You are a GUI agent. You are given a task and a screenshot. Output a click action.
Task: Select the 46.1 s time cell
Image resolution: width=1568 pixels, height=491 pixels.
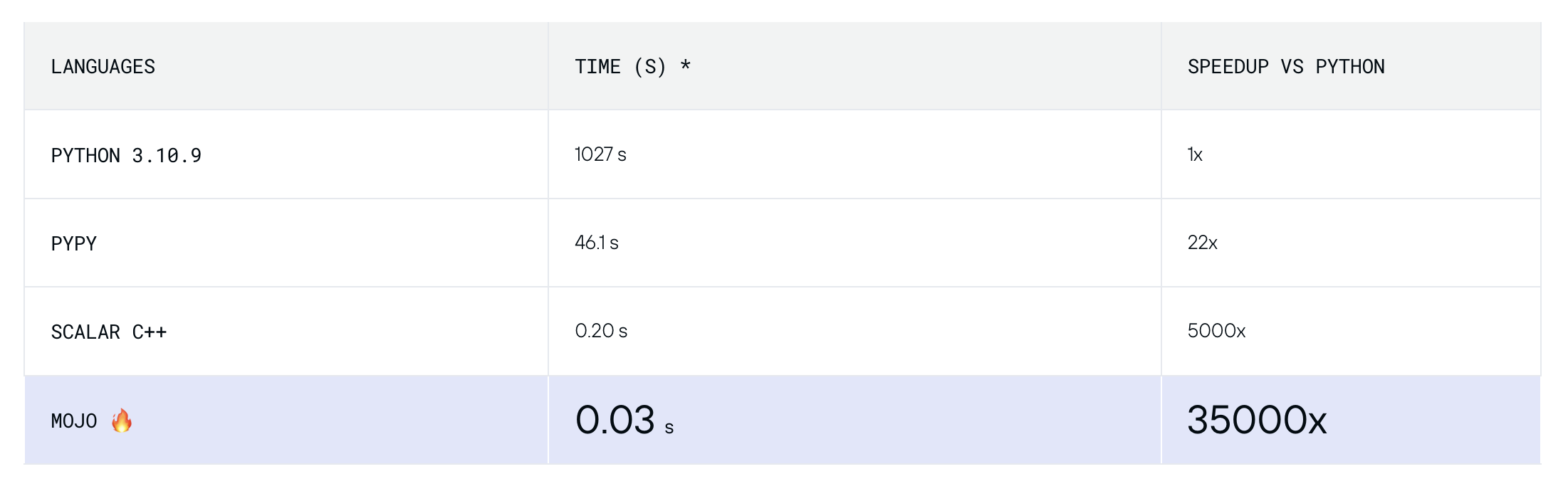pyautogui.click(x=597, y=243)
